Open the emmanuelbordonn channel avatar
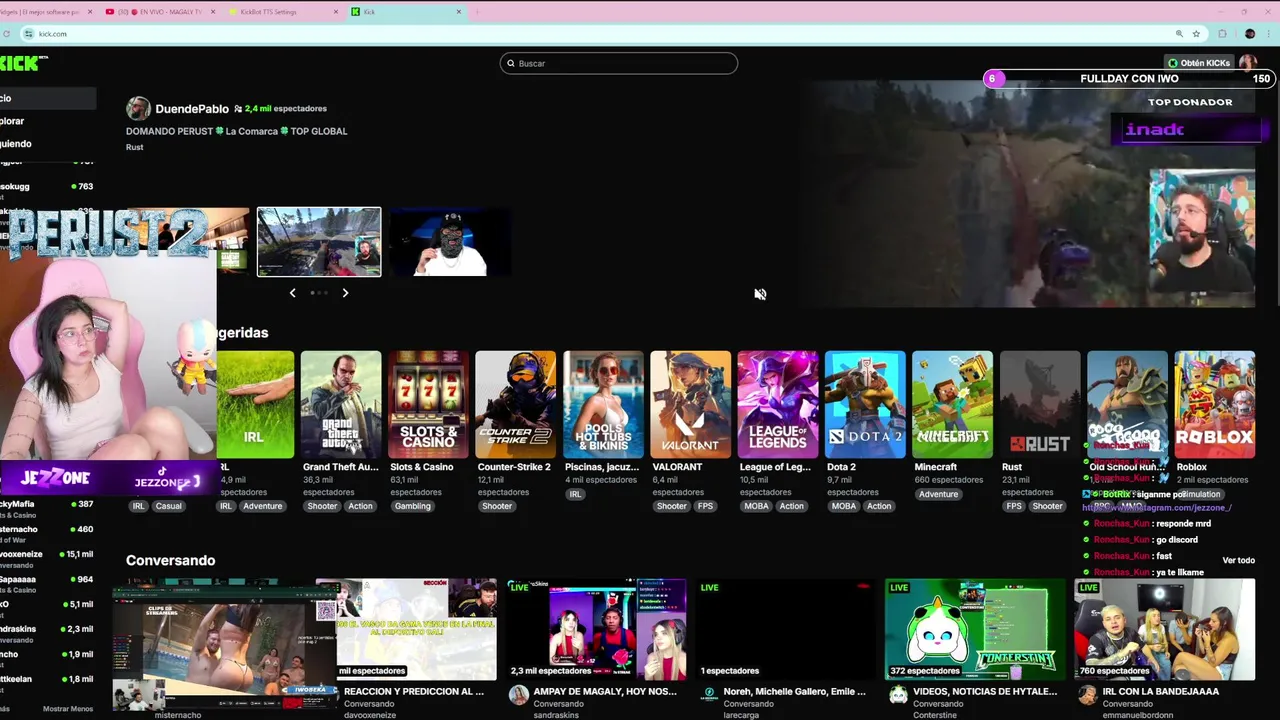This screenshot has width=1280, height=720. [x=1087, y=695]
